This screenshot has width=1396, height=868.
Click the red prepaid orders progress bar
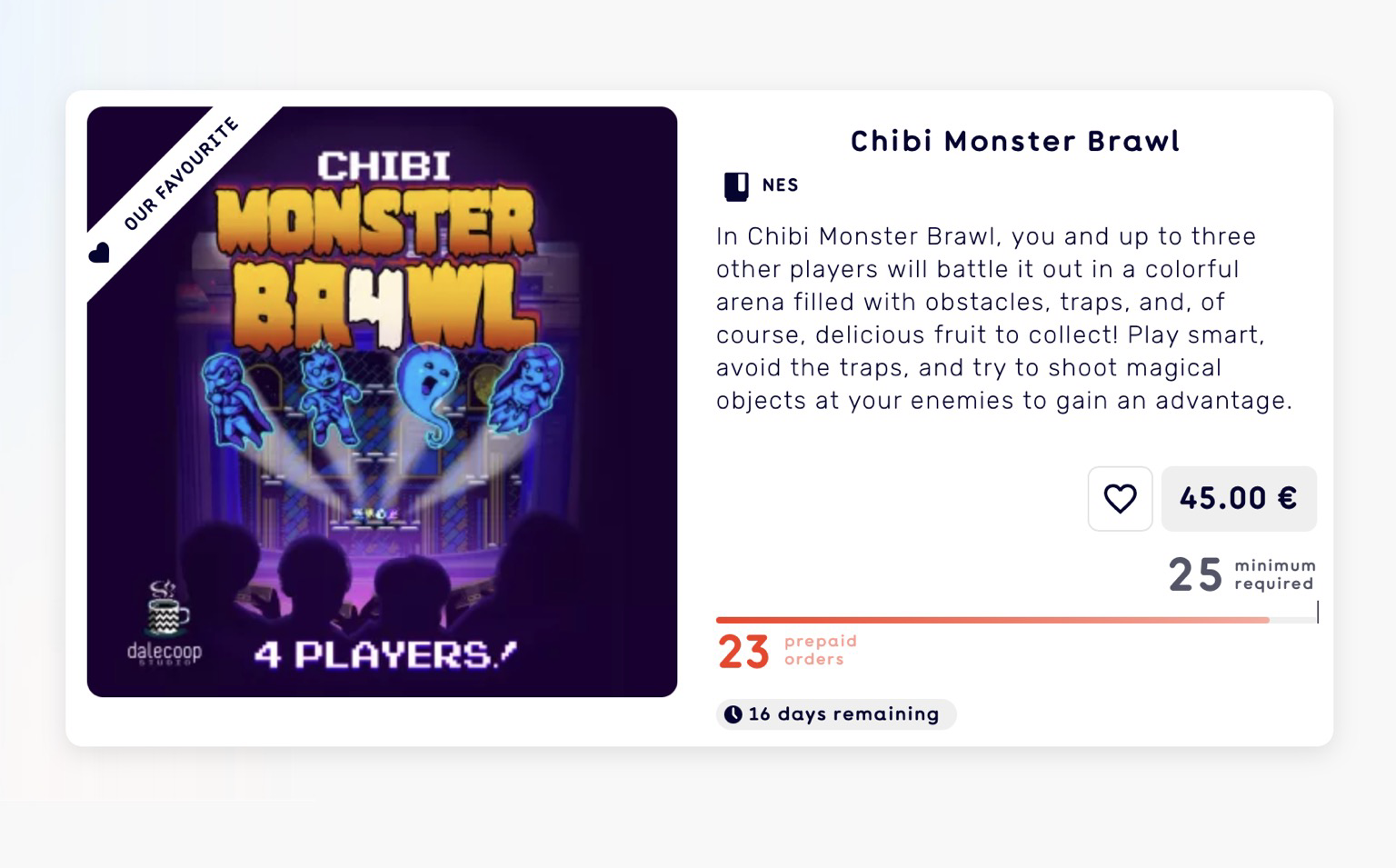(x=991, y=620)
